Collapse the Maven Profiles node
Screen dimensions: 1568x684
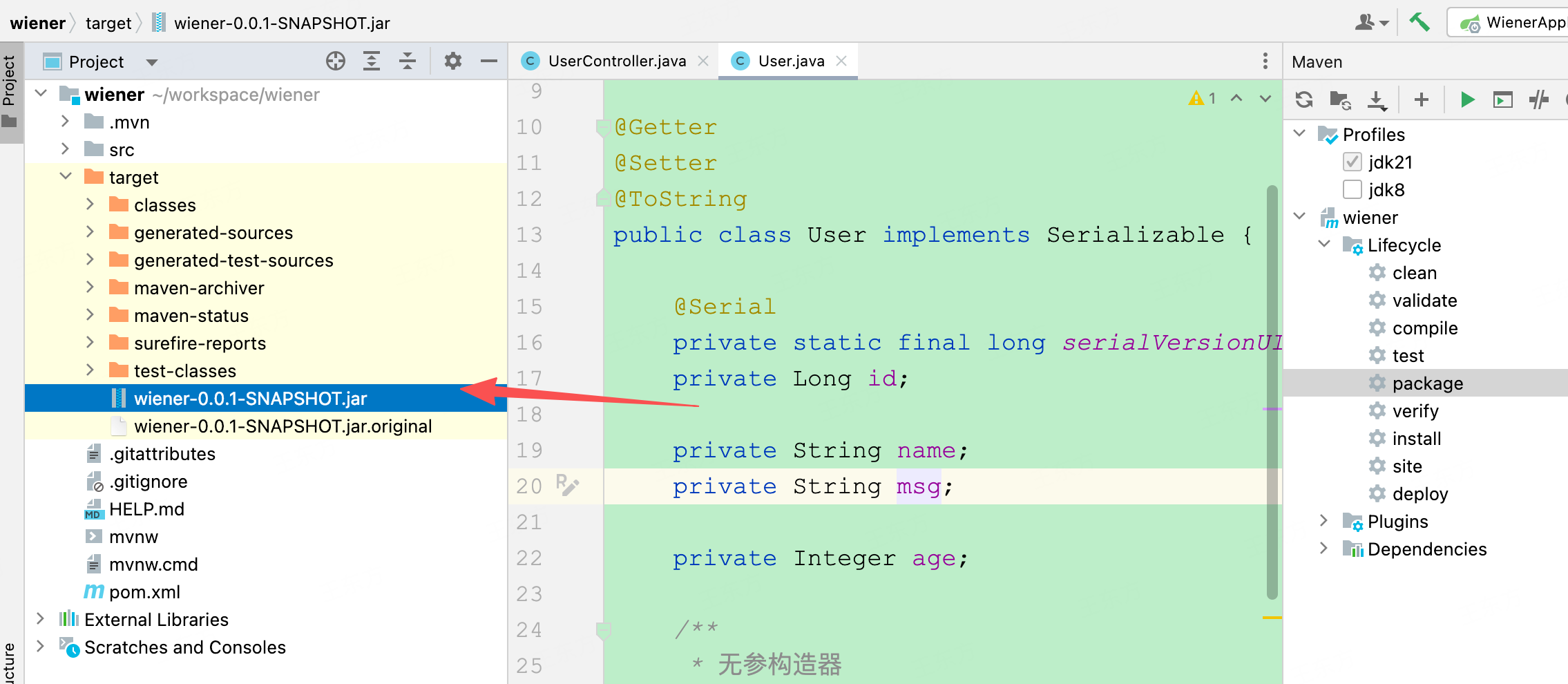click(x=1299, y=133)
